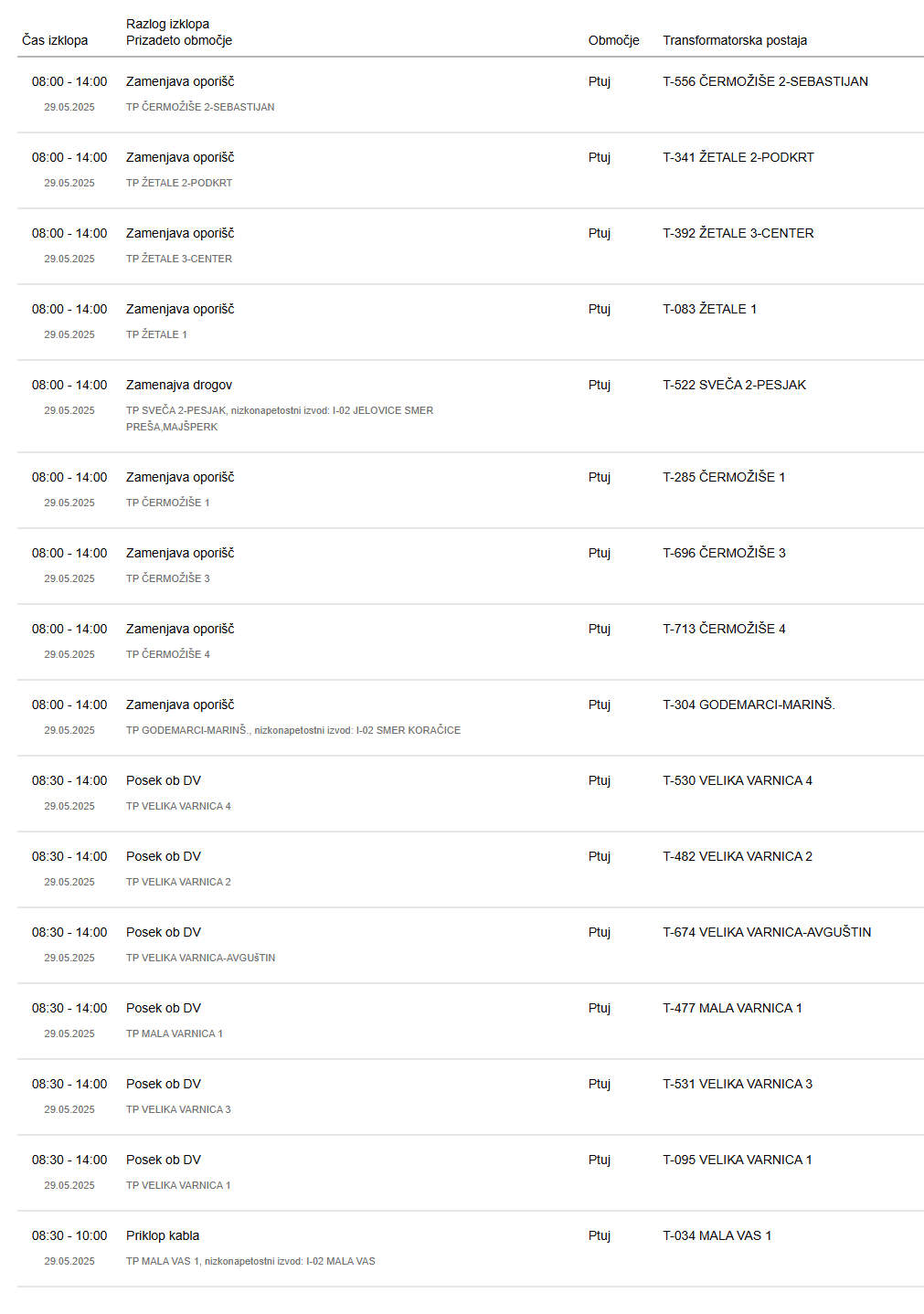
Task: Select the Zamenajva drogov outage reason
Action: tap(179, 385)
